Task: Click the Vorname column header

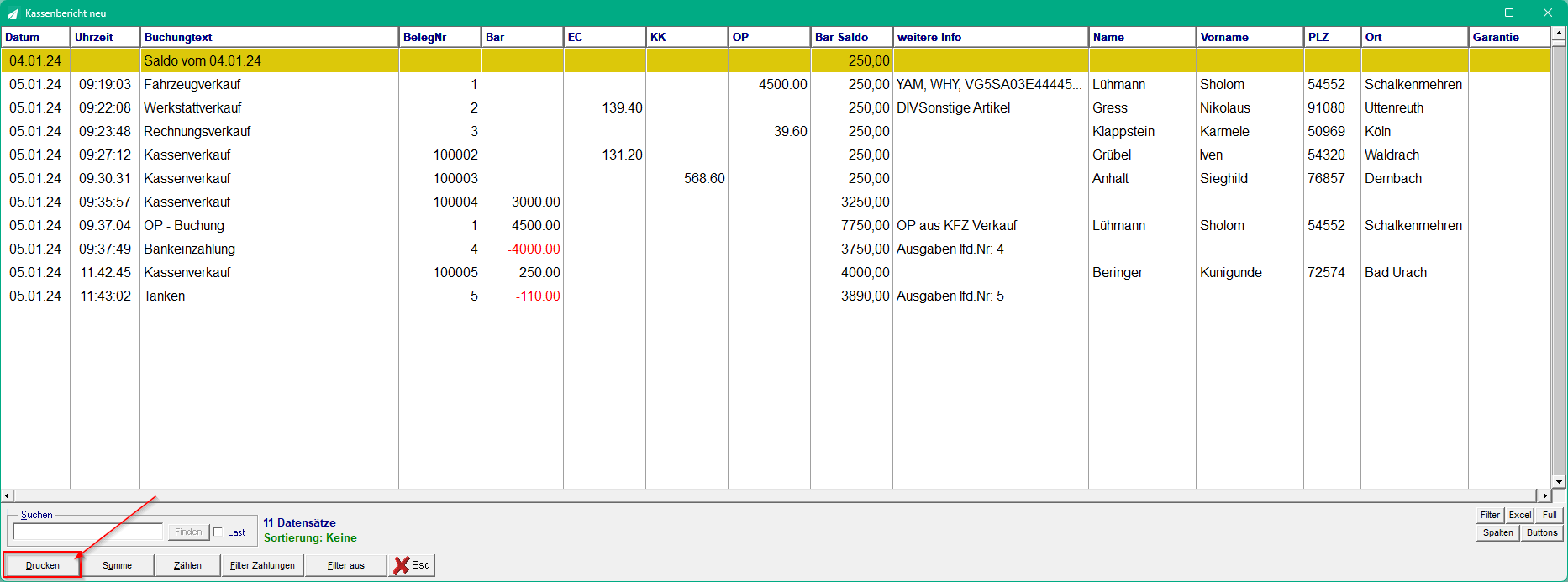Action: click(1250, 37)
